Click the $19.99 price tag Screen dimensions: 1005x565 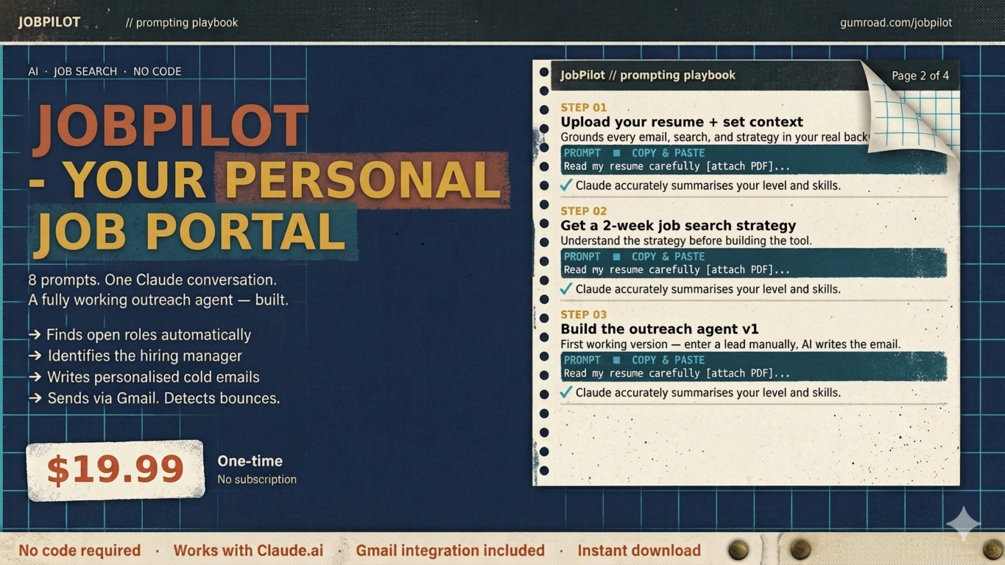pyautogui.click(x=115, y=470)
